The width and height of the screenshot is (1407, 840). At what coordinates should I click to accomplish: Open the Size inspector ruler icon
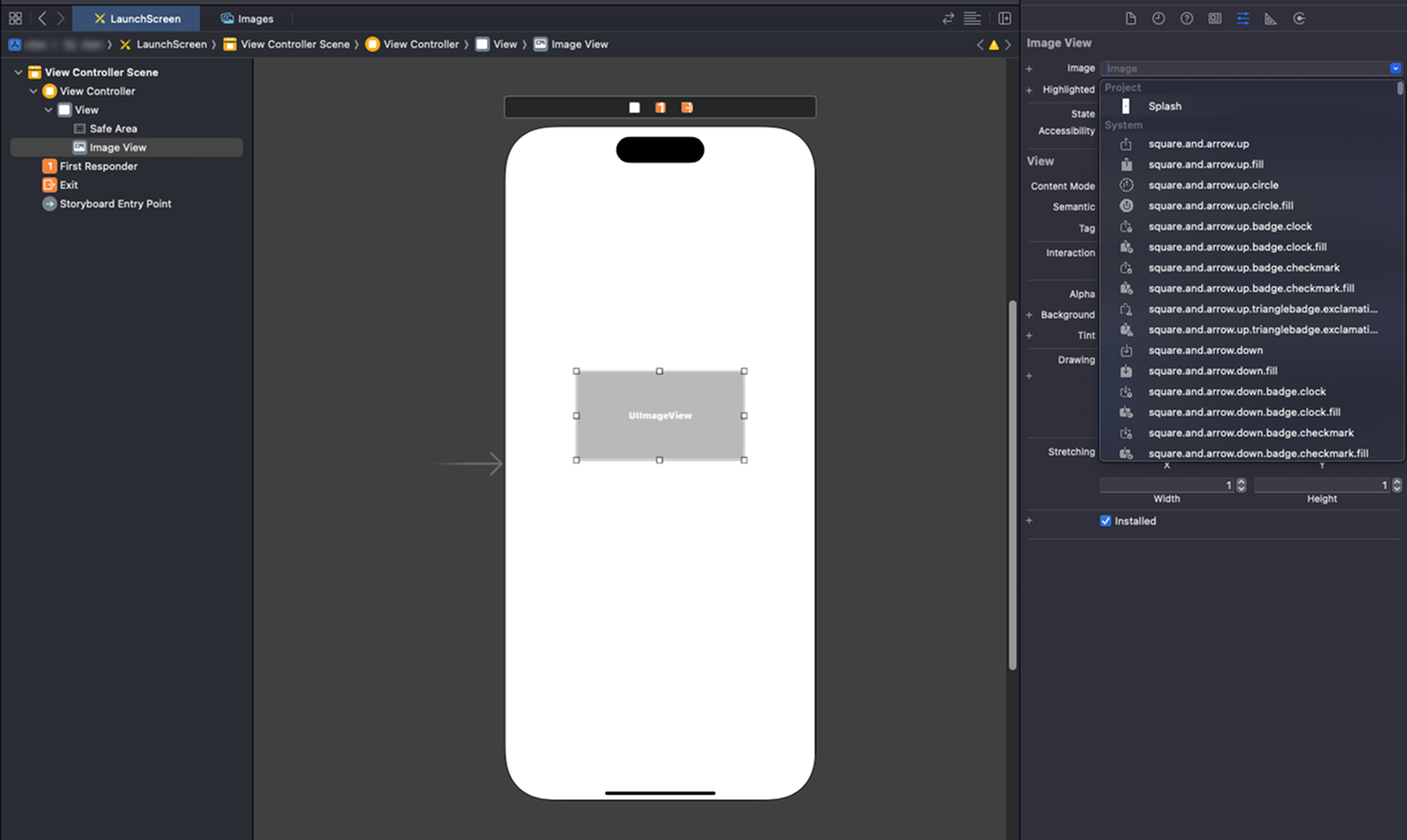point(1270,19)
